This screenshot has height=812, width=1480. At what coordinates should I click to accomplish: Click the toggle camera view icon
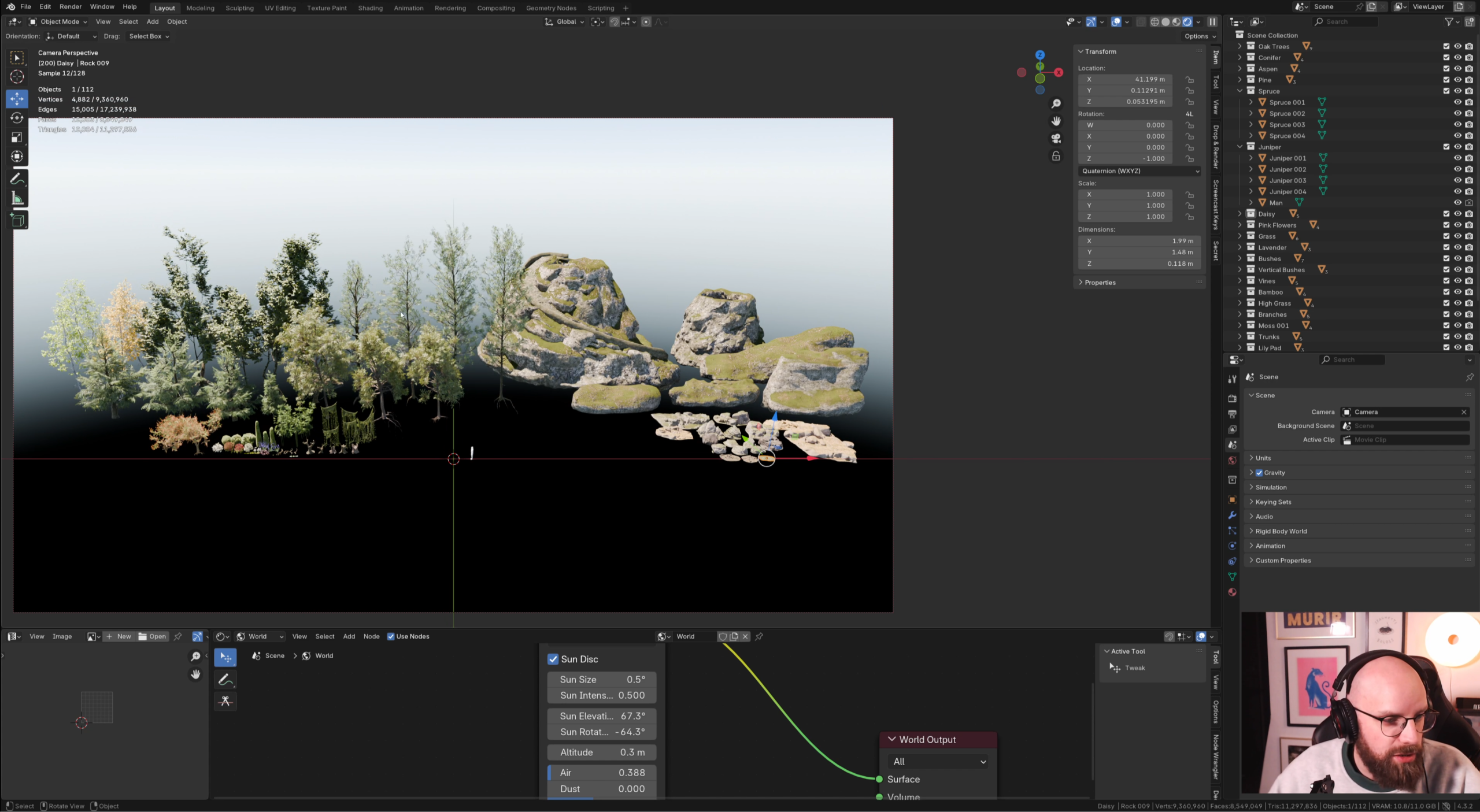pos(1056,139)
